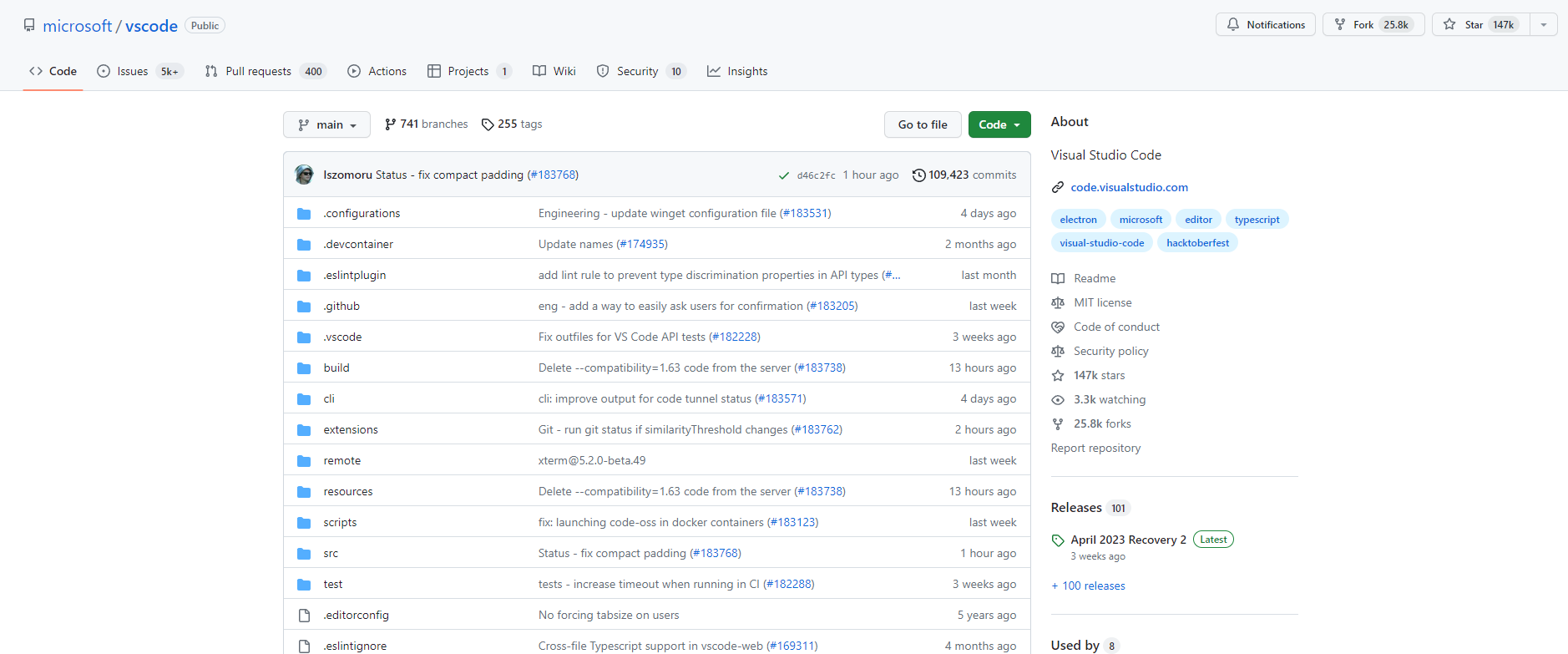Switch to the Security tab
Screen dimensions: 1568x654
coord(640,71)
